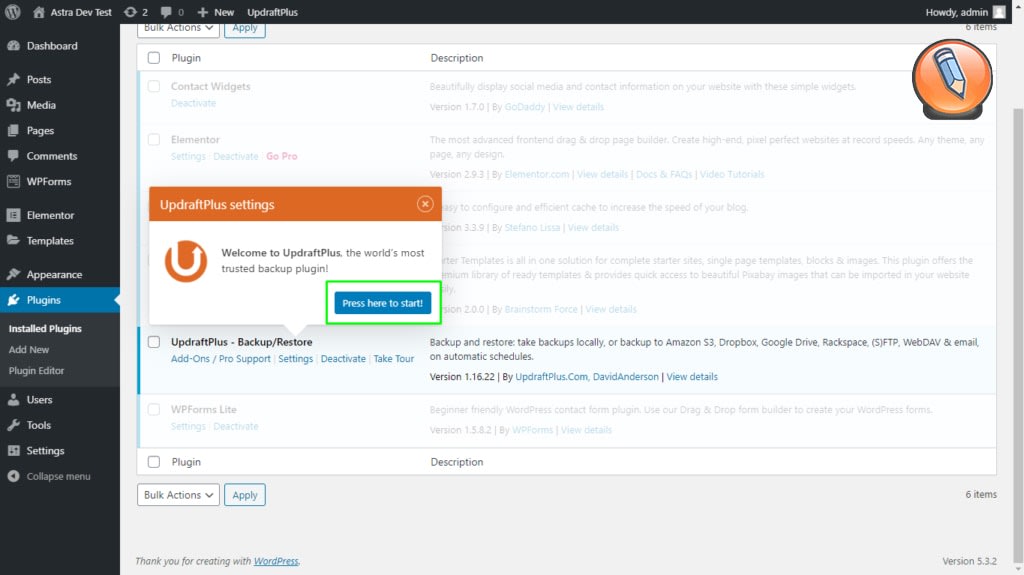Screen dimensions: 1024x575
Task: Open WPForms Lite Settings link
Action: pos(188,426)
